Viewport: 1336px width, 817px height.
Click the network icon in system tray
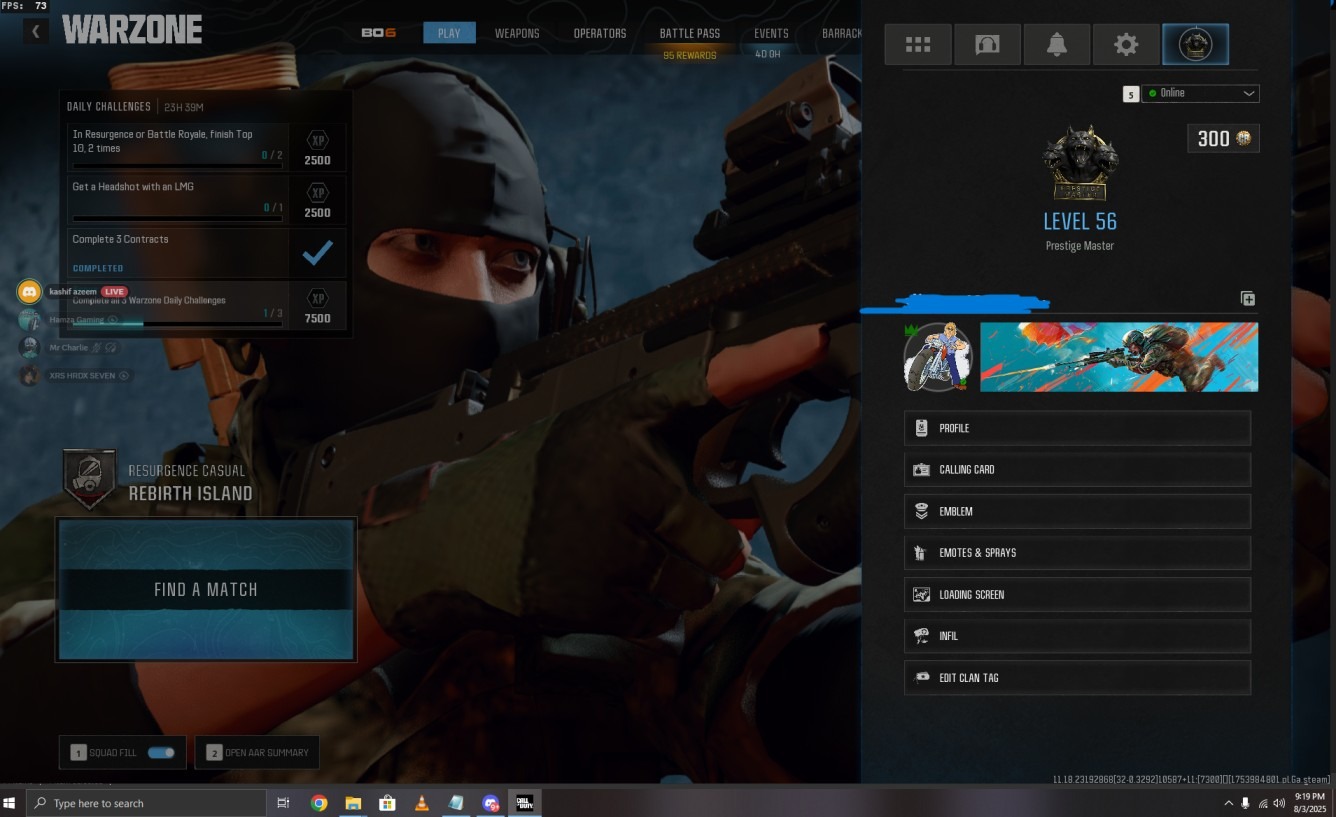point(1263,803)
